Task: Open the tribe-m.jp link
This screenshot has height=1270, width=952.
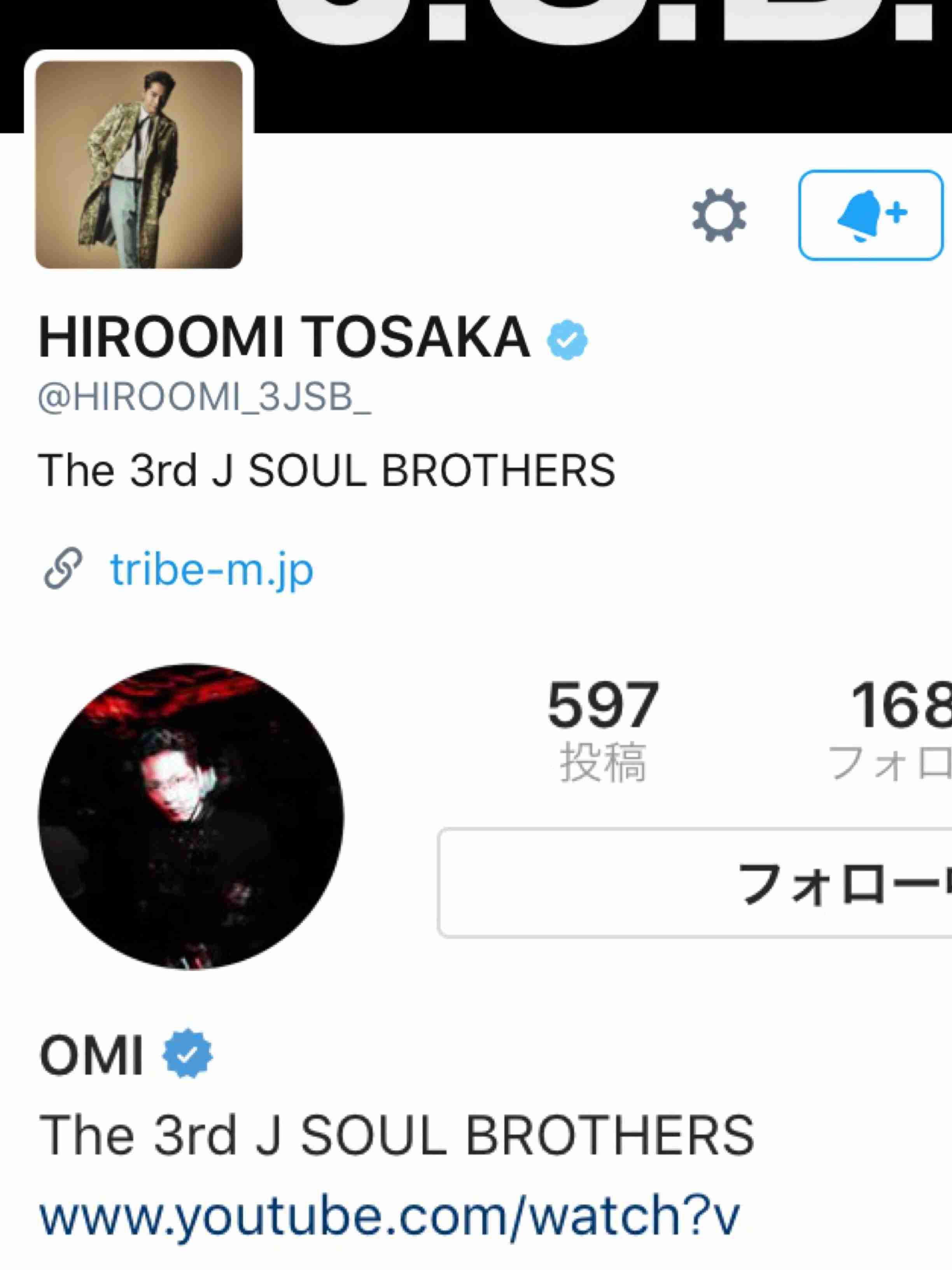Action: point(212,569)
